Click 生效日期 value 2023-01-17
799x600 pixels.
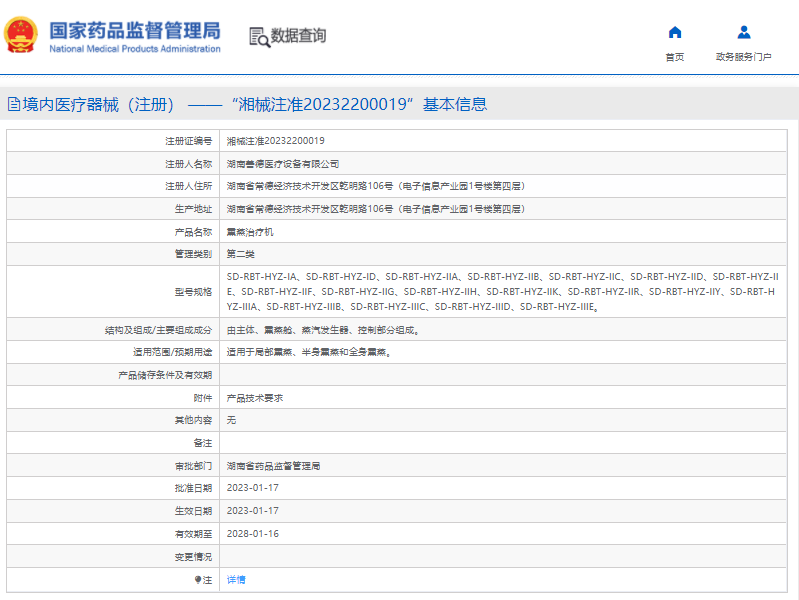pyautogui.click(x=253, y=511)
